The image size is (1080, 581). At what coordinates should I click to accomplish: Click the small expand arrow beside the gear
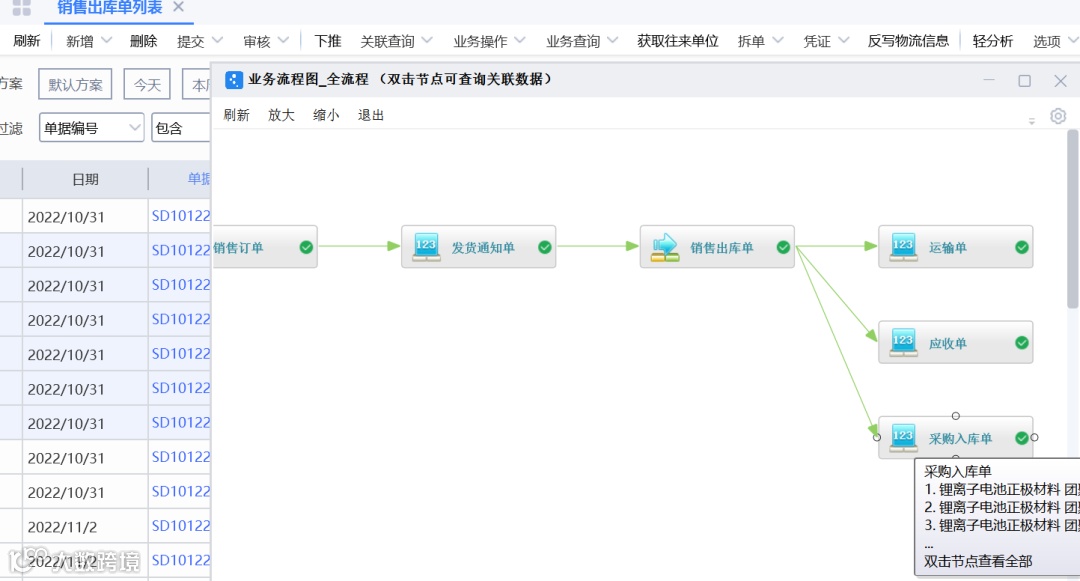click(1032, 121)
